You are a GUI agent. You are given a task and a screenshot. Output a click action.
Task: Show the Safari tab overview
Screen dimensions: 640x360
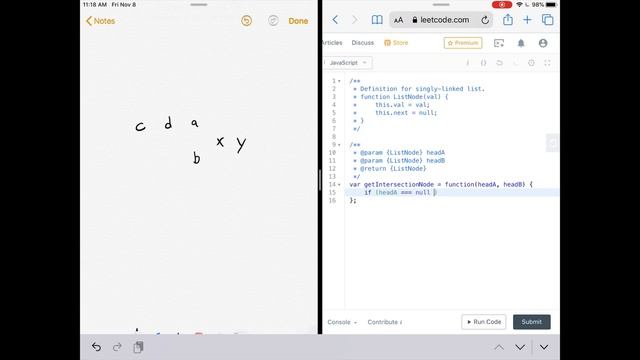547,20
